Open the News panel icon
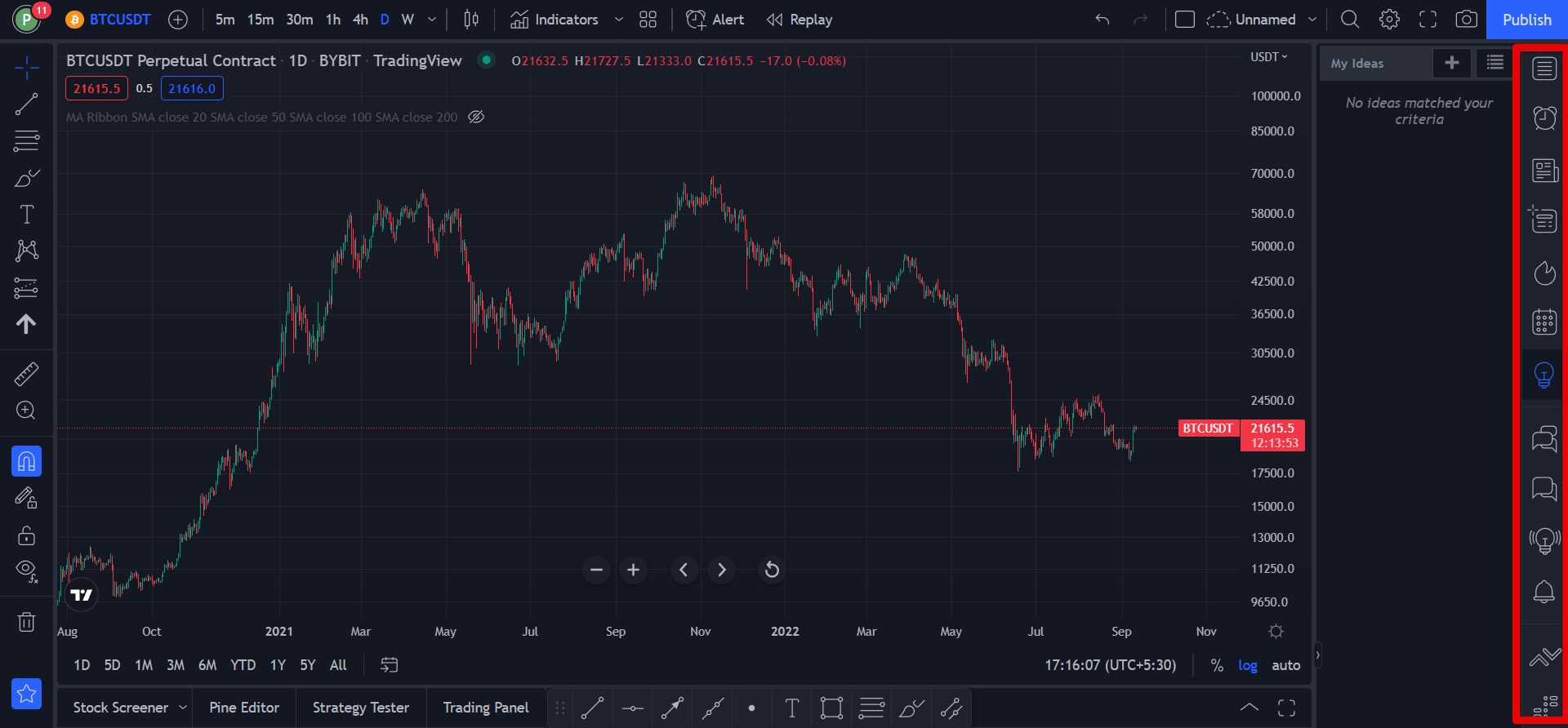Image resolution: width=1568 pixels, height=728 pixels. pyautogui.click(x=1544, y=171)
